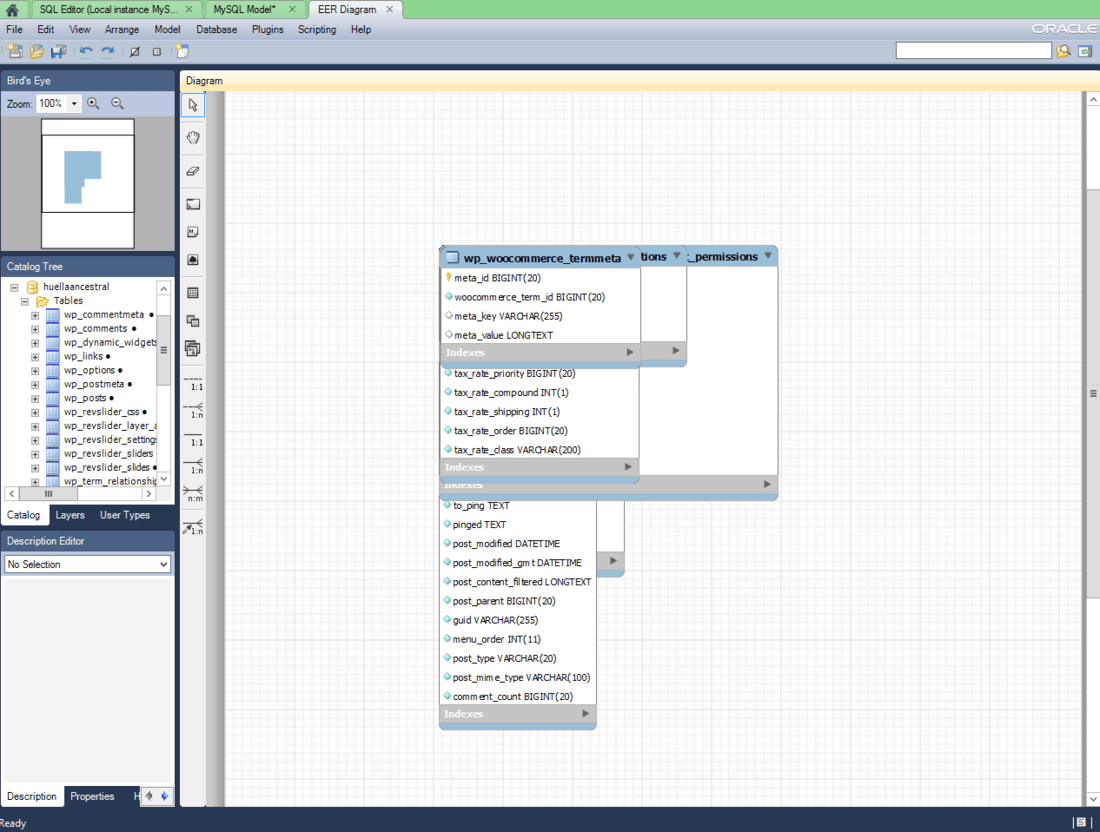This screenshot has width=1100, height=832.
Task: Zoom out the Bird's Eye view
Action: [x=117, y=103]
